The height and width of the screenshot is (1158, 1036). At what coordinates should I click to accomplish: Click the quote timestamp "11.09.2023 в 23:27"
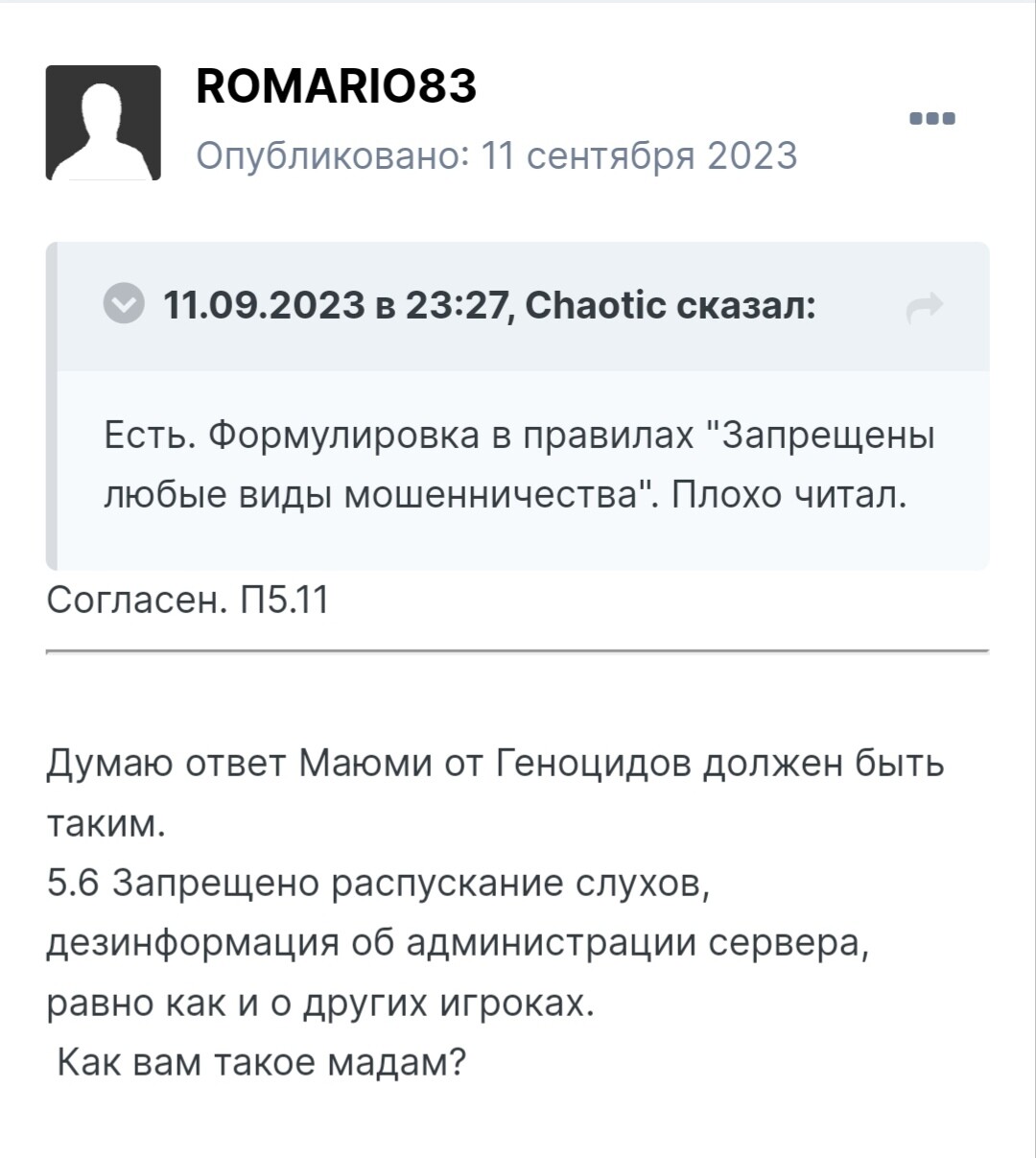pyautogui.click(x=335, y=305)
